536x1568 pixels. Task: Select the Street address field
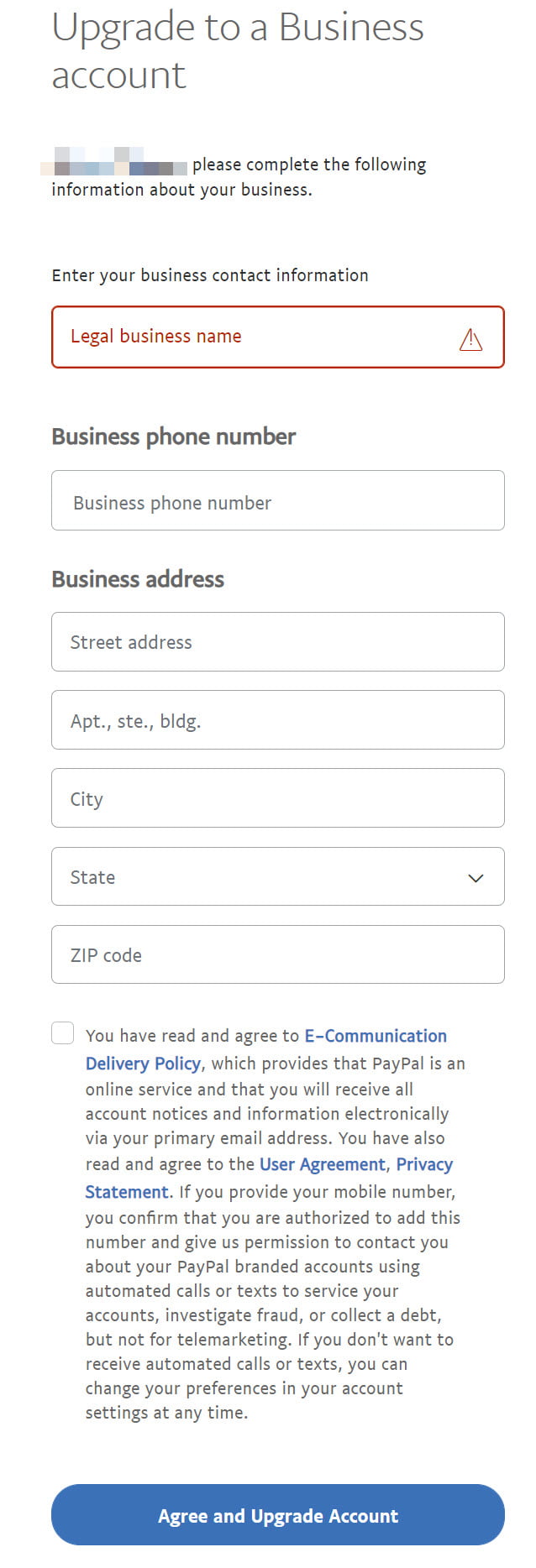277,642
